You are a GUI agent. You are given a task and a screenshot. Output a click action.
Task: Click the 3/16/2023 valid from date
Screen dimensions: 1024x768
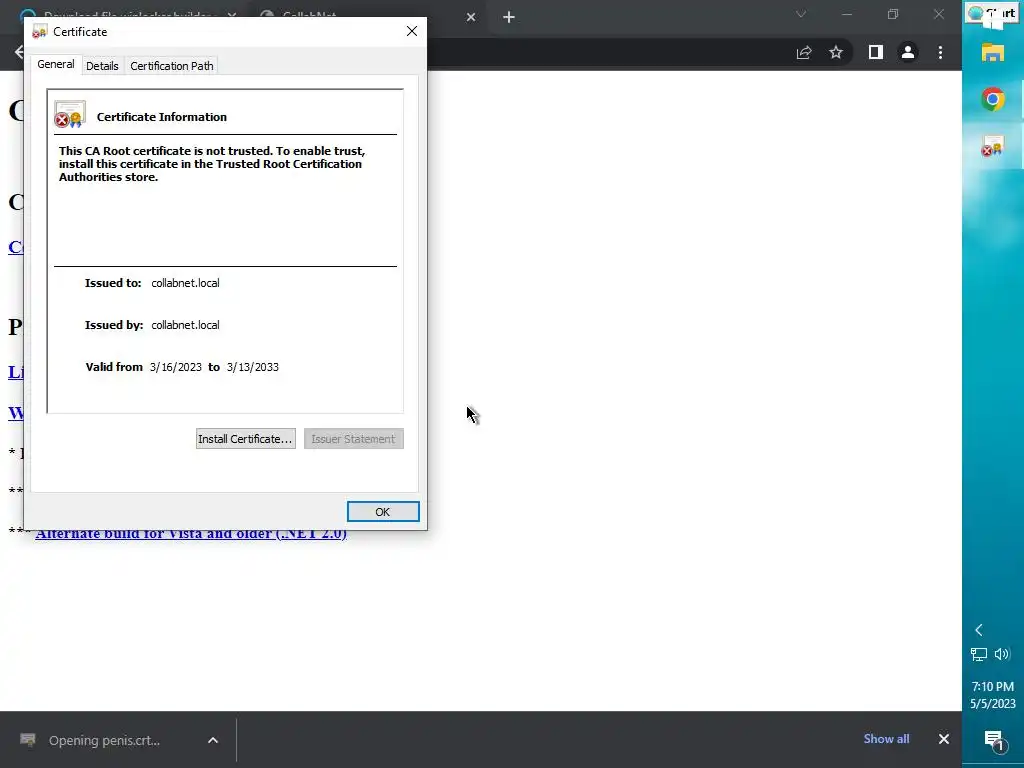pyautogui.click(x=176, y=367)
